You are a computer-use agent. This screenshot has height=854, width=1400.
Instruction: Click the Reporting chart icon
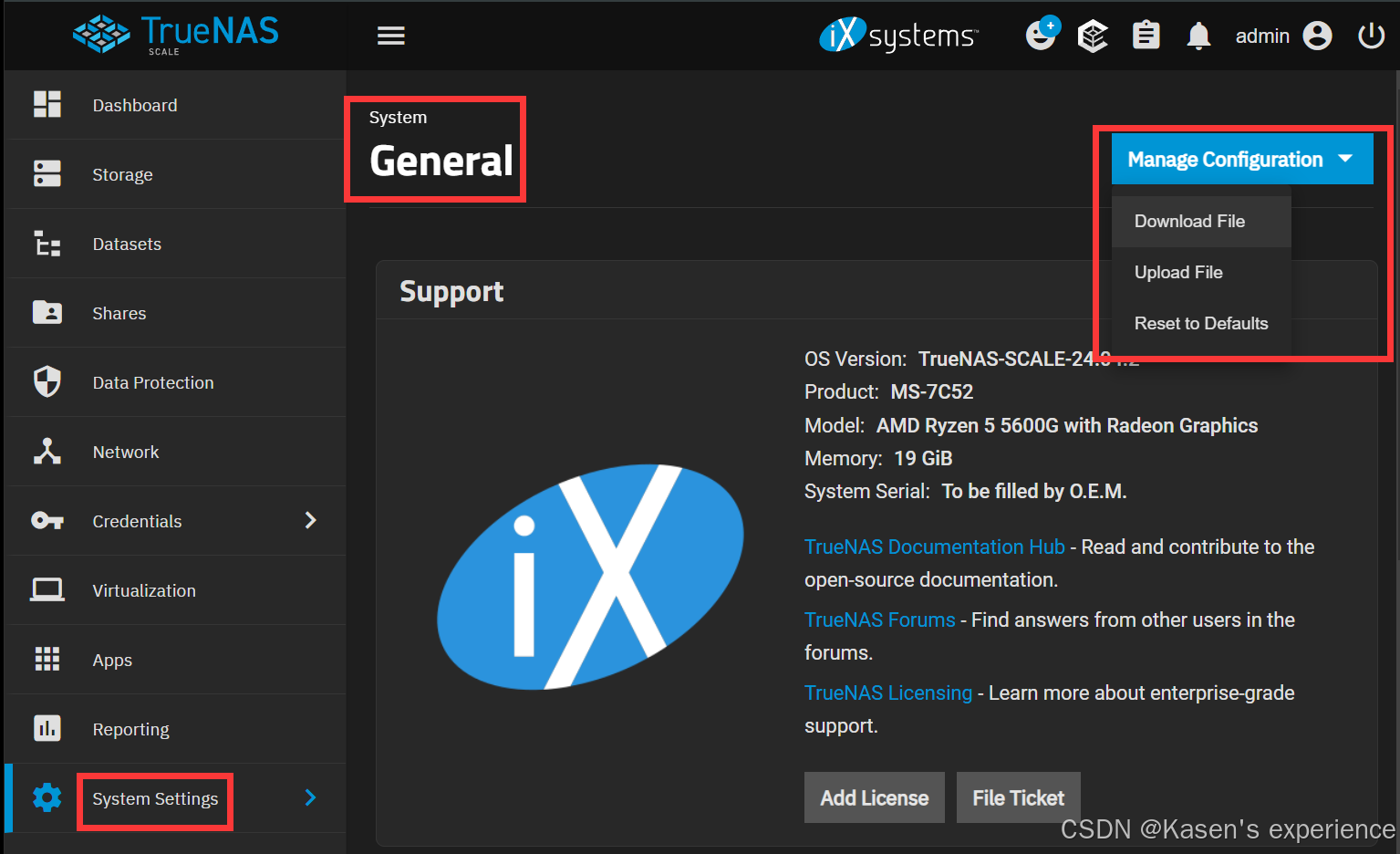(47, 728)
